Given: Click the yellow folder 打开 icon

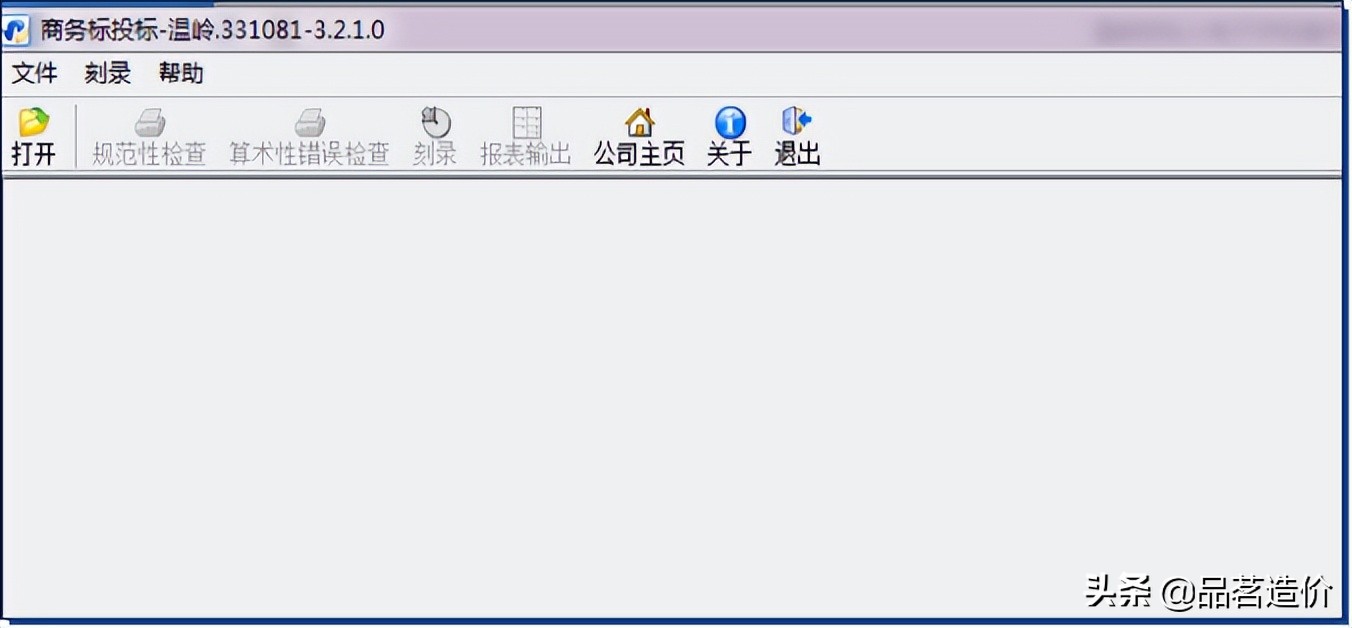Looking at the screenshot, I should pyautogui.click(x=34, y=122).
